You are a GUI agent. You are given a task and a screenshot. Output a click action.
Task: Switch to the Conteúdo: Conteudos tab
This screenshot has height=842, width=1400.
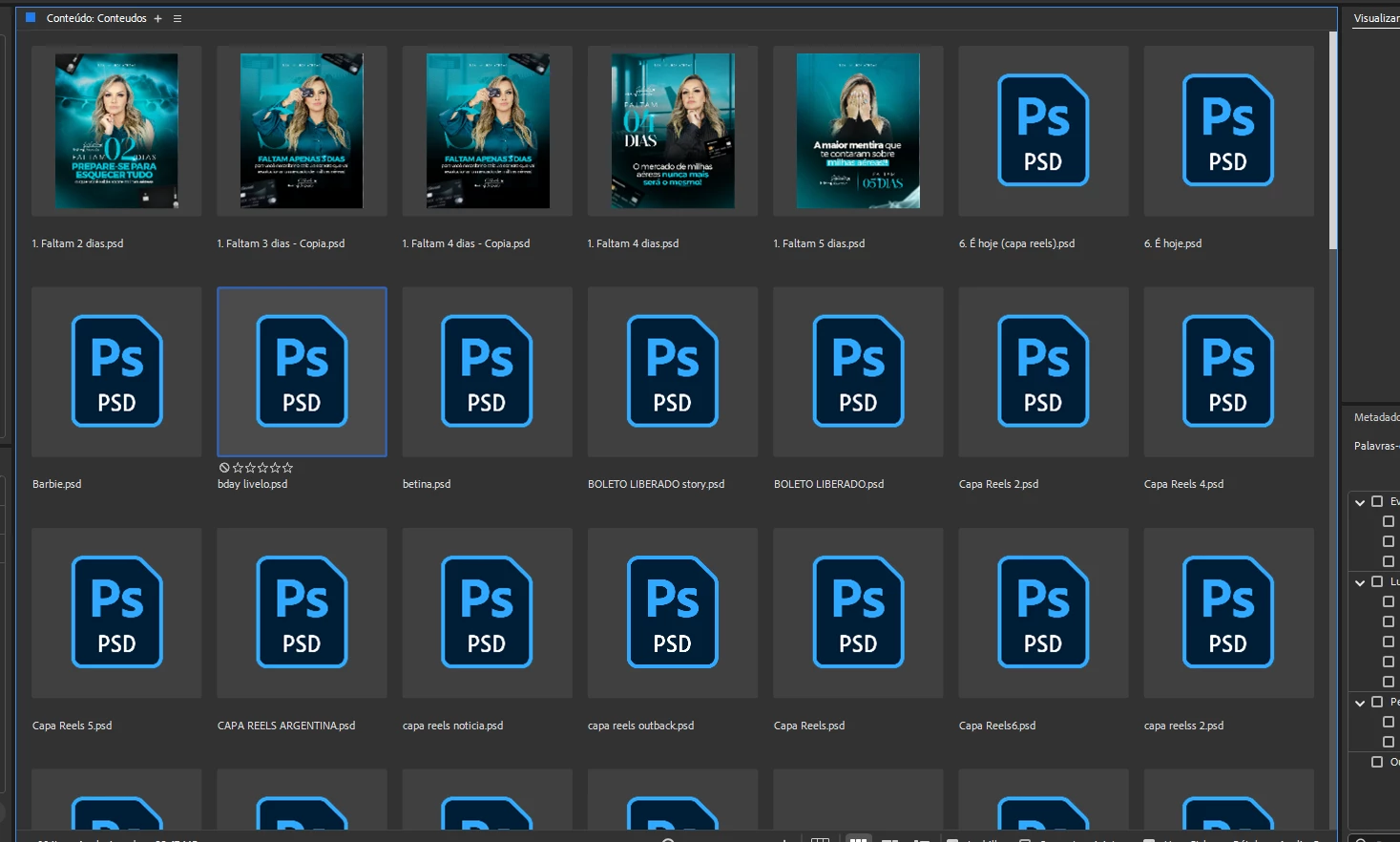click(96, 18)
